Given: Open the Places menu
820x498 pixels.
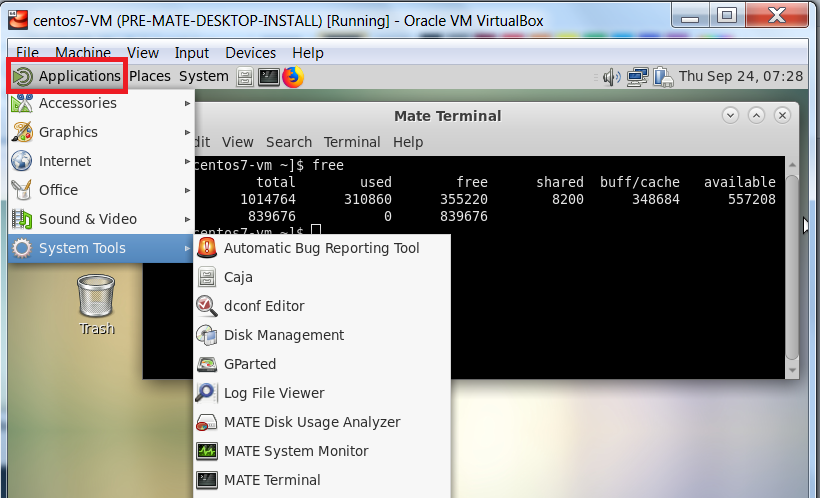Looking at the screenshot, I should pyautogui.click(x=150, y=76).
